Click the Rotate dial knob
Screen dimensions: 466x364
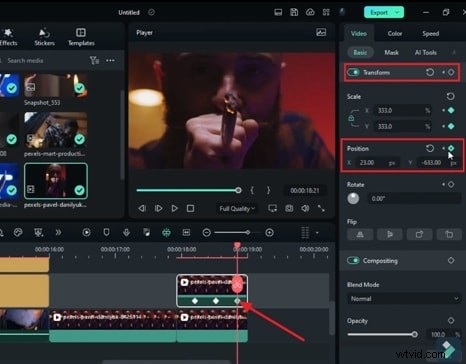(353, 198)
